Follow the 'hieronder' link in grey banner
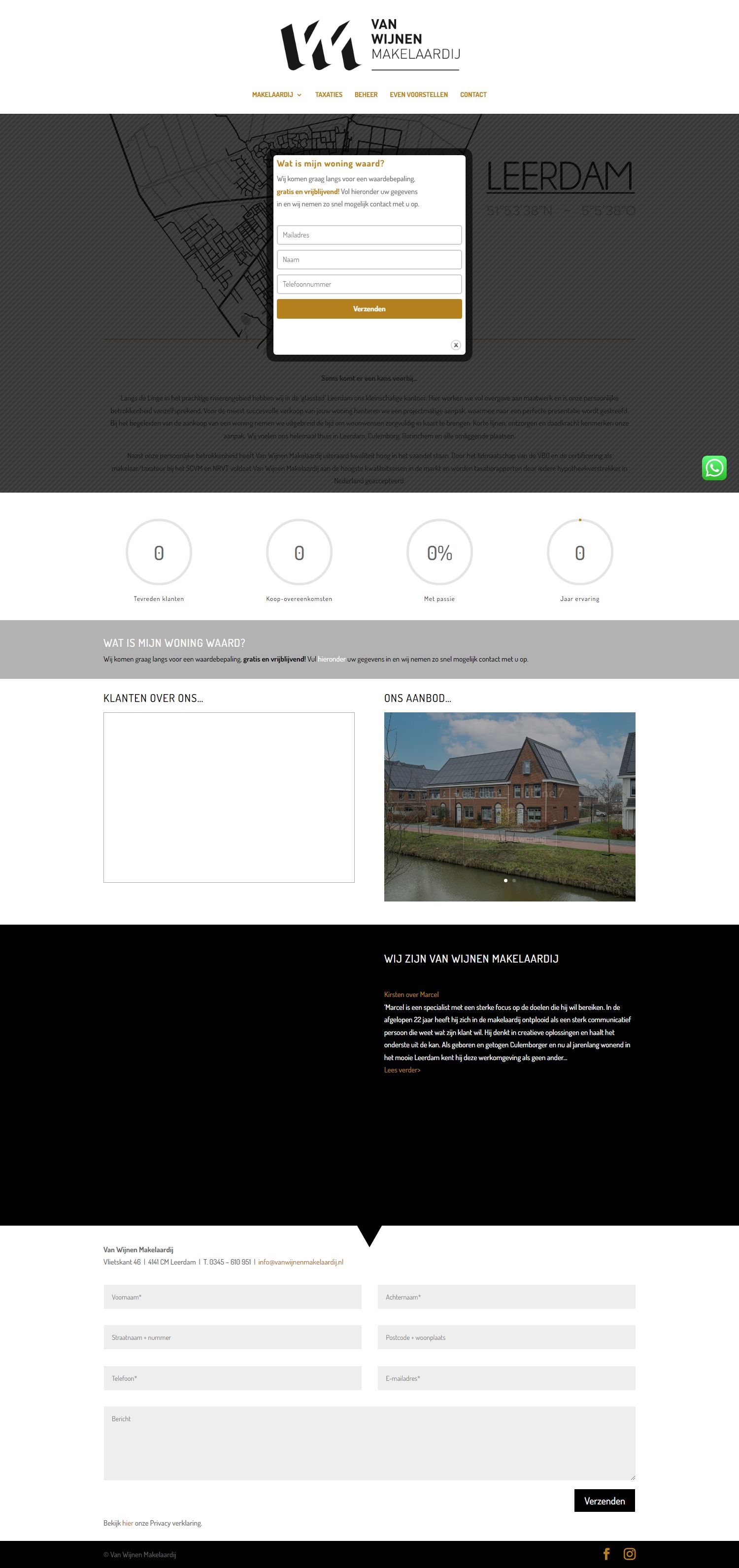The width and height of the screenshot is (739, 1568). click(x=332, y=659)
